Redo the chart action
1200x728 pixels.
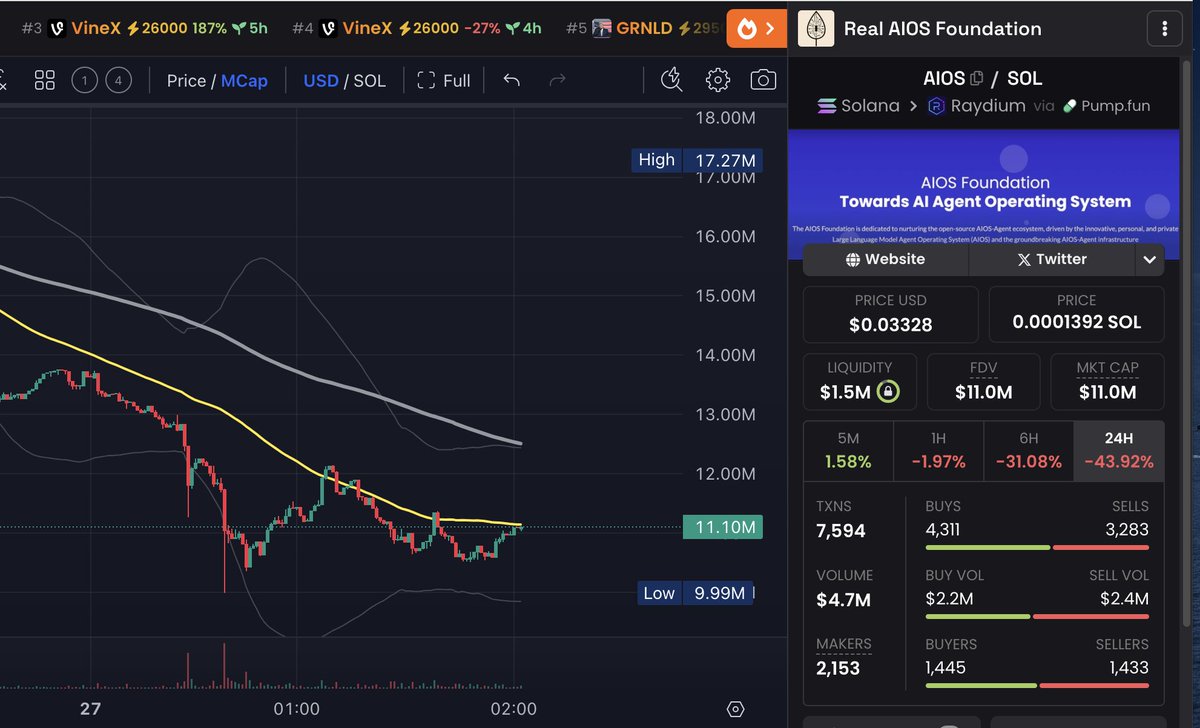(x=558, y=80)
